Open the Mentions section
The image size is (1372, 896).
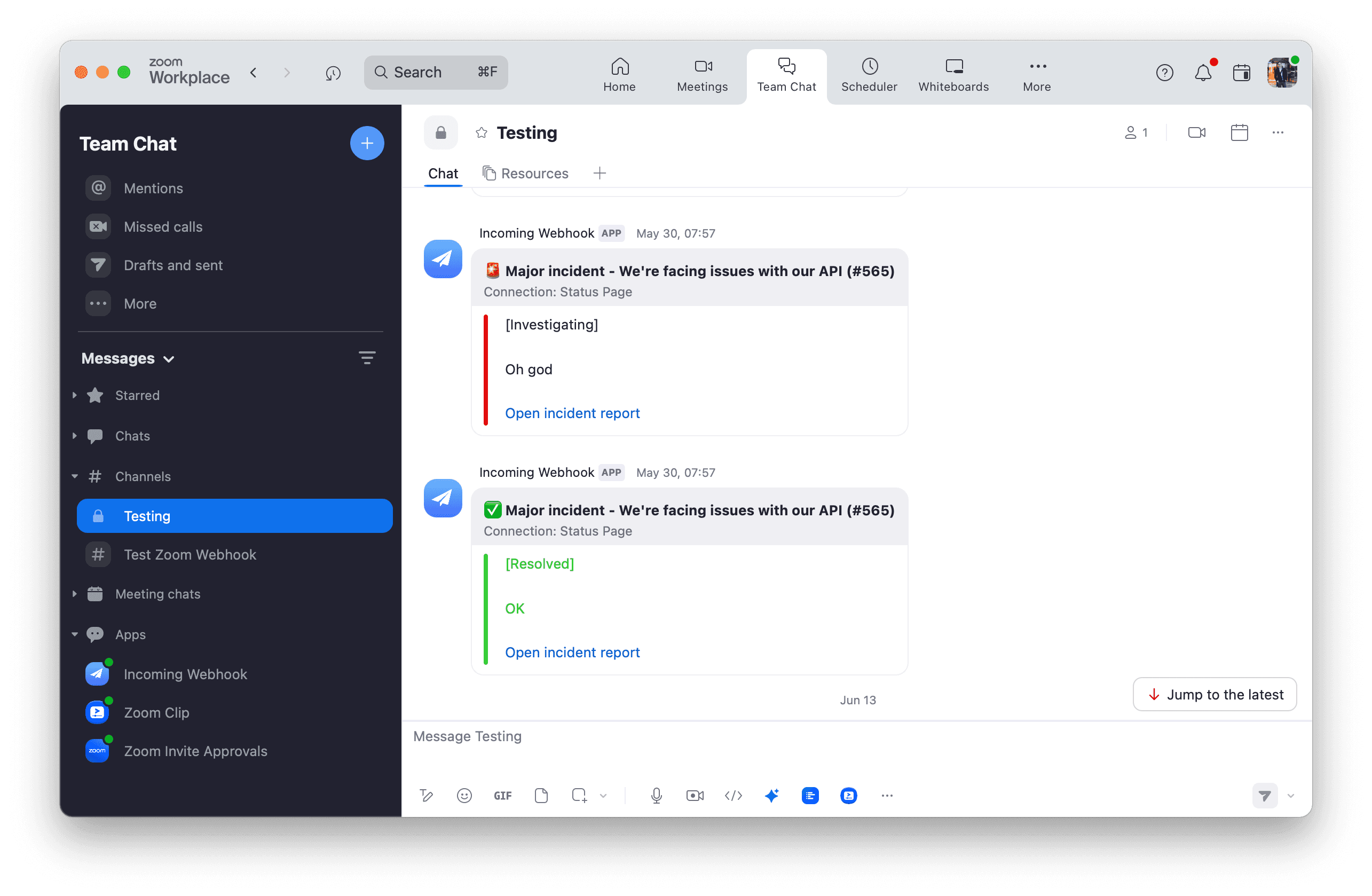click(231, 188)
